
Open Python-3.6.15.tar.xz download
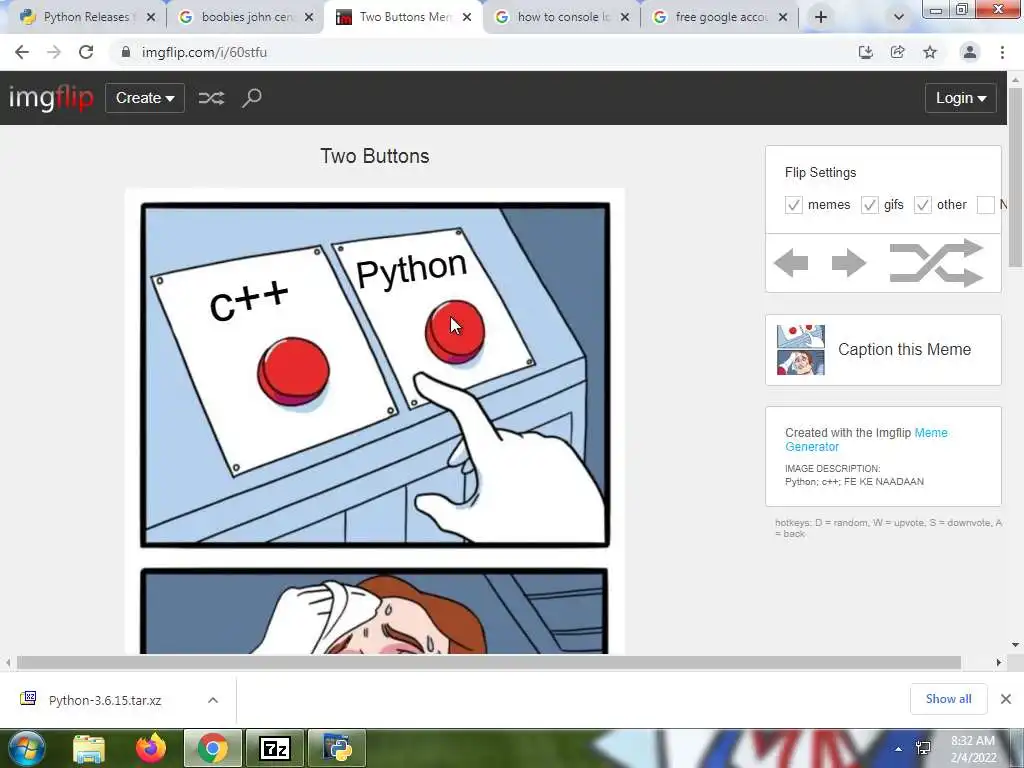point(104,700)
